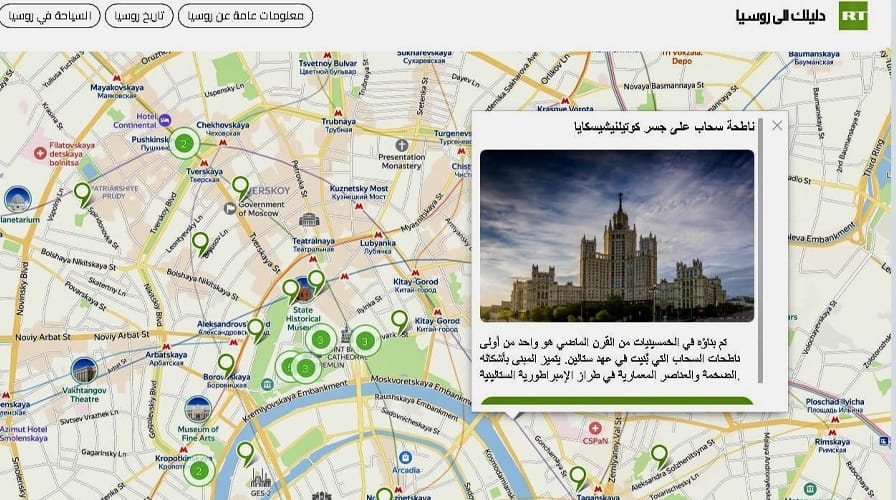The image size is (896, 500).
Task: Click the Vakhtangov Theatre landmark icon
Action: click(x=84, y=370)
